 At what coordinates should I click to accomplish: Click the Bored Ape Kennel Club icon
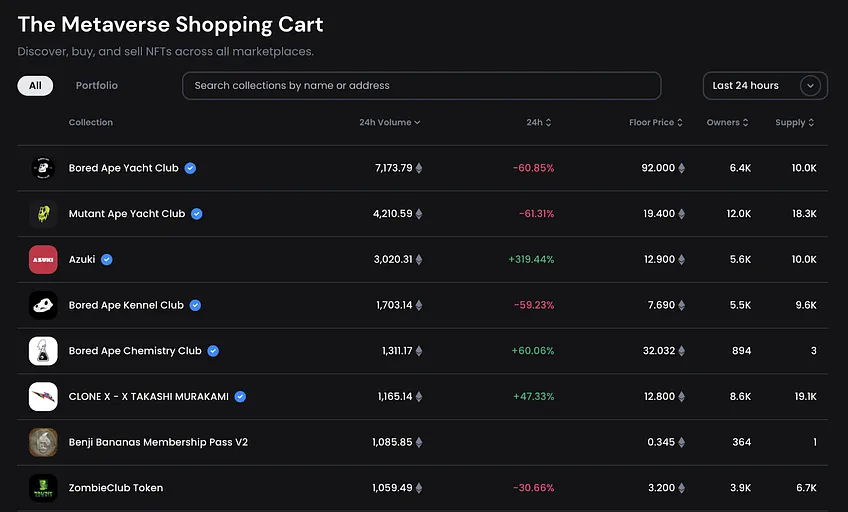point(43,305)
